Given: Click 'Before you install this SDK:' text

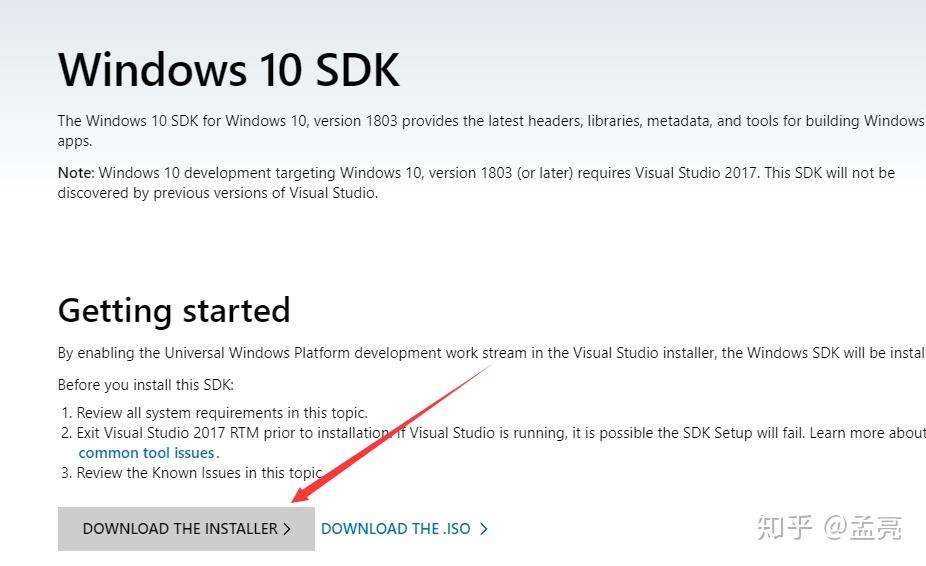Looking at the screenshot, I should [x=146, y=385].
